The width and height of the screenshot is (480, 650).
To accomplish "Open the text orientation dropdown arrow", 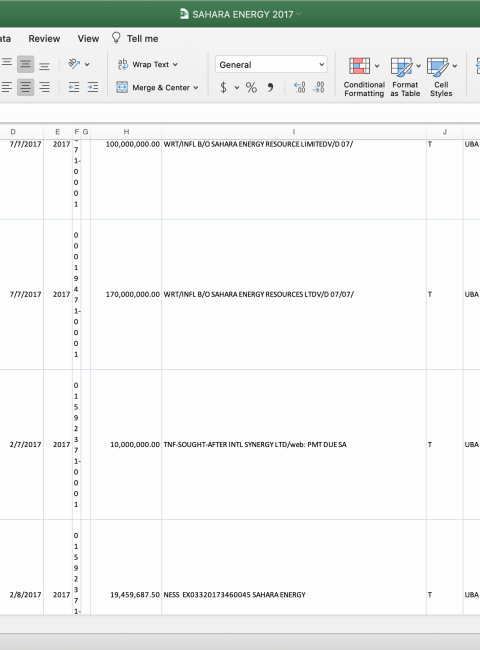I will click(x=87, y=64).
